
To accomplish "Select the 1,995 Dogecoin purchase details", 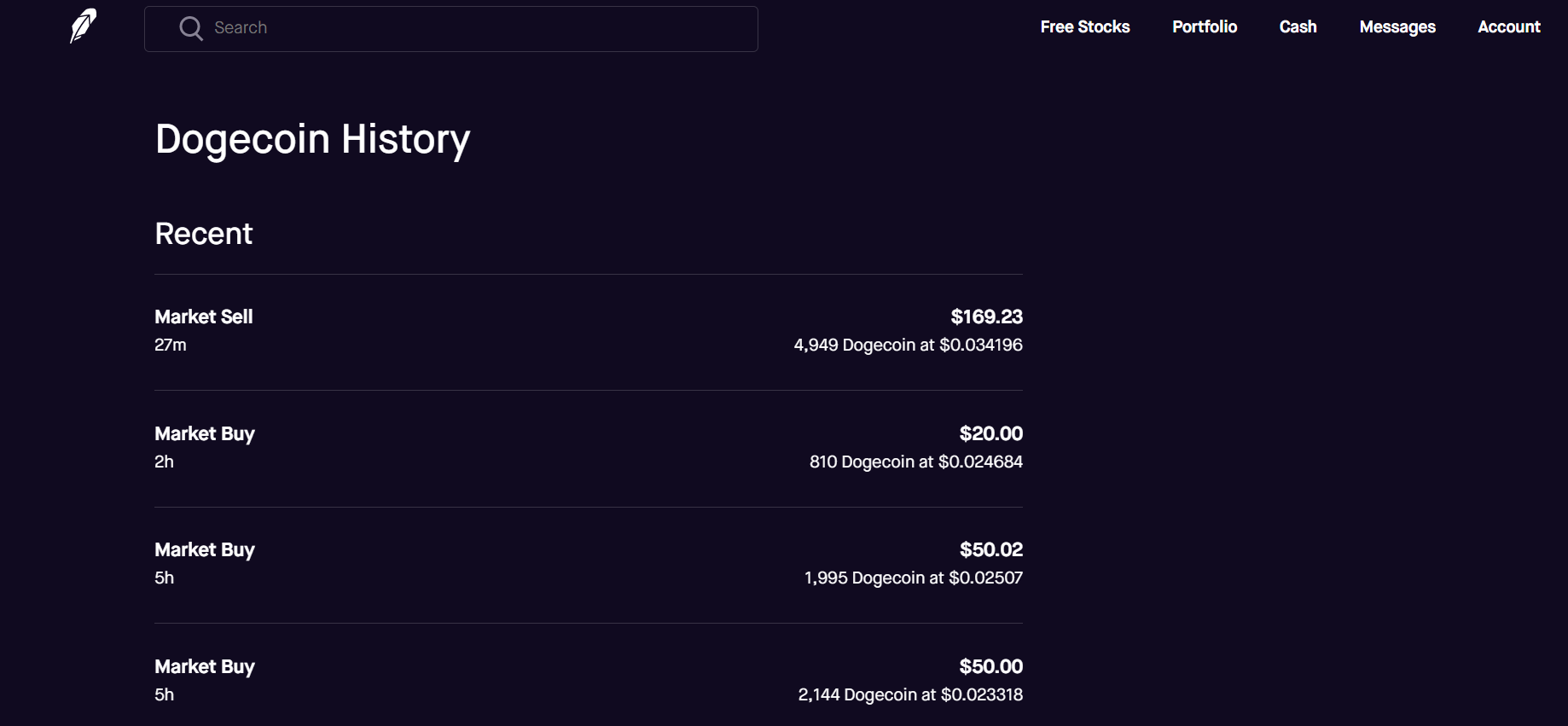I will tap(913, 578).
